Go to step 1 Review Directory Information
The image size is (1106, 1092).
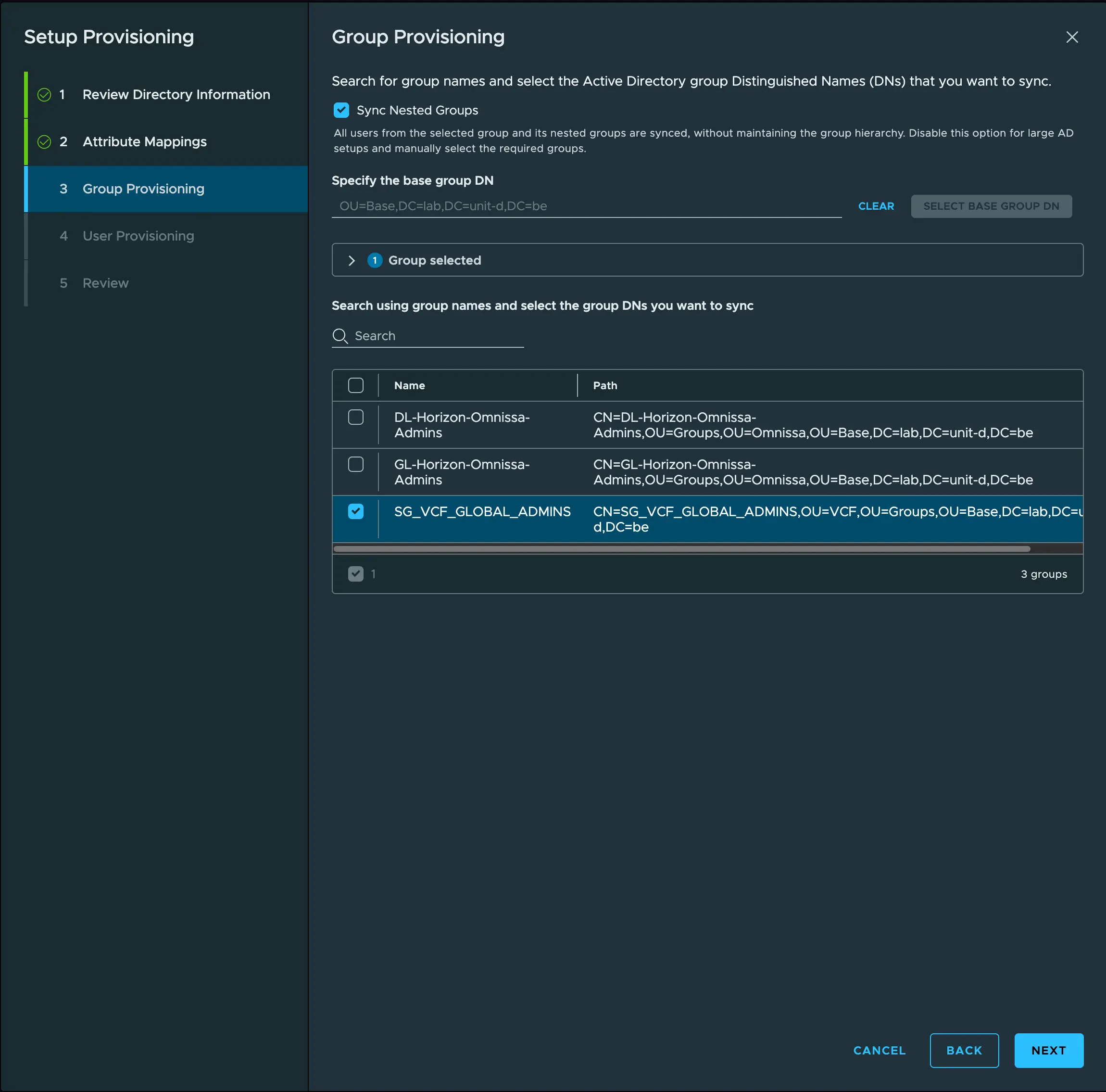click(176, 94)
